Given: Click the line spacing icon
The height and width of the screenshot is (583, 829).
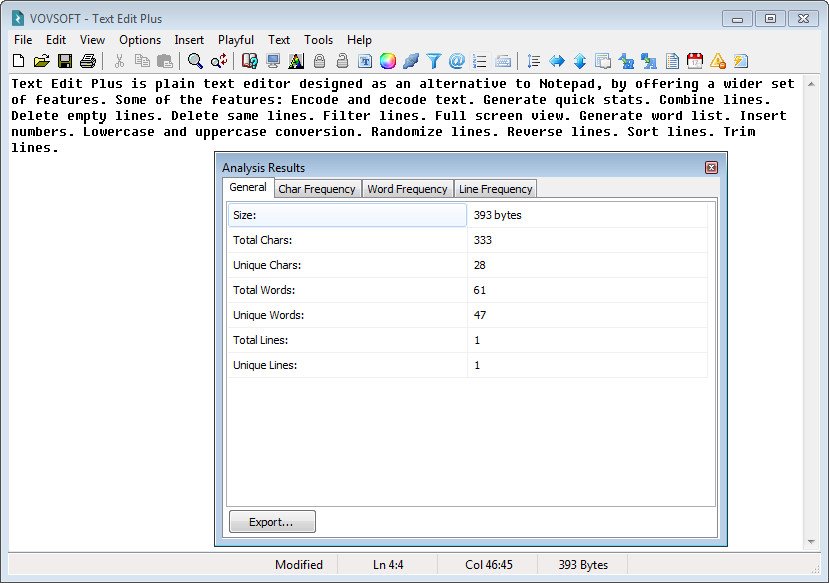Looking at the screenshot, I should (533, 61).
